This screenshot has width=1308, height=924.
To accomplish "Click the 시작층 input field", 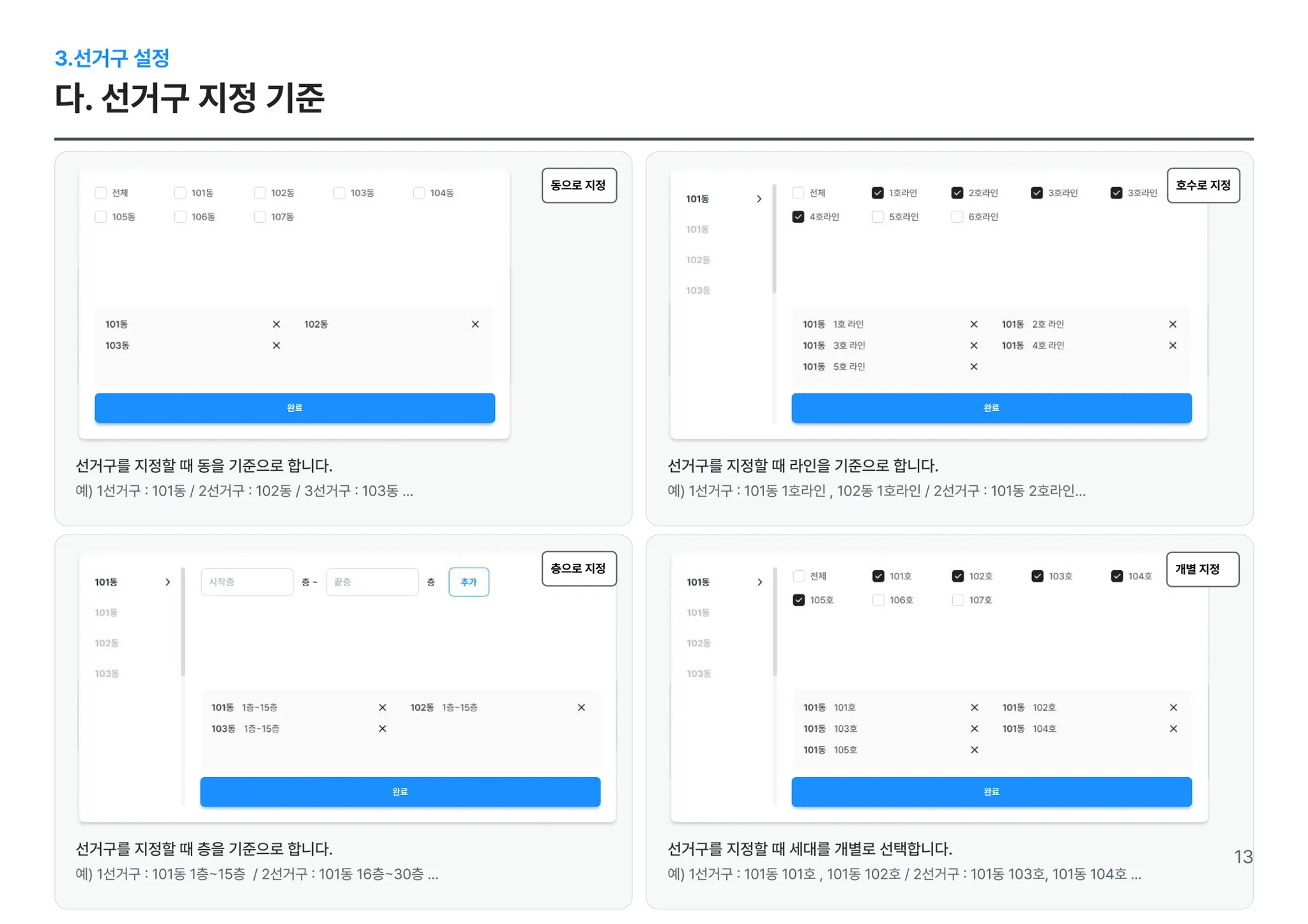I will pos(247,582).
